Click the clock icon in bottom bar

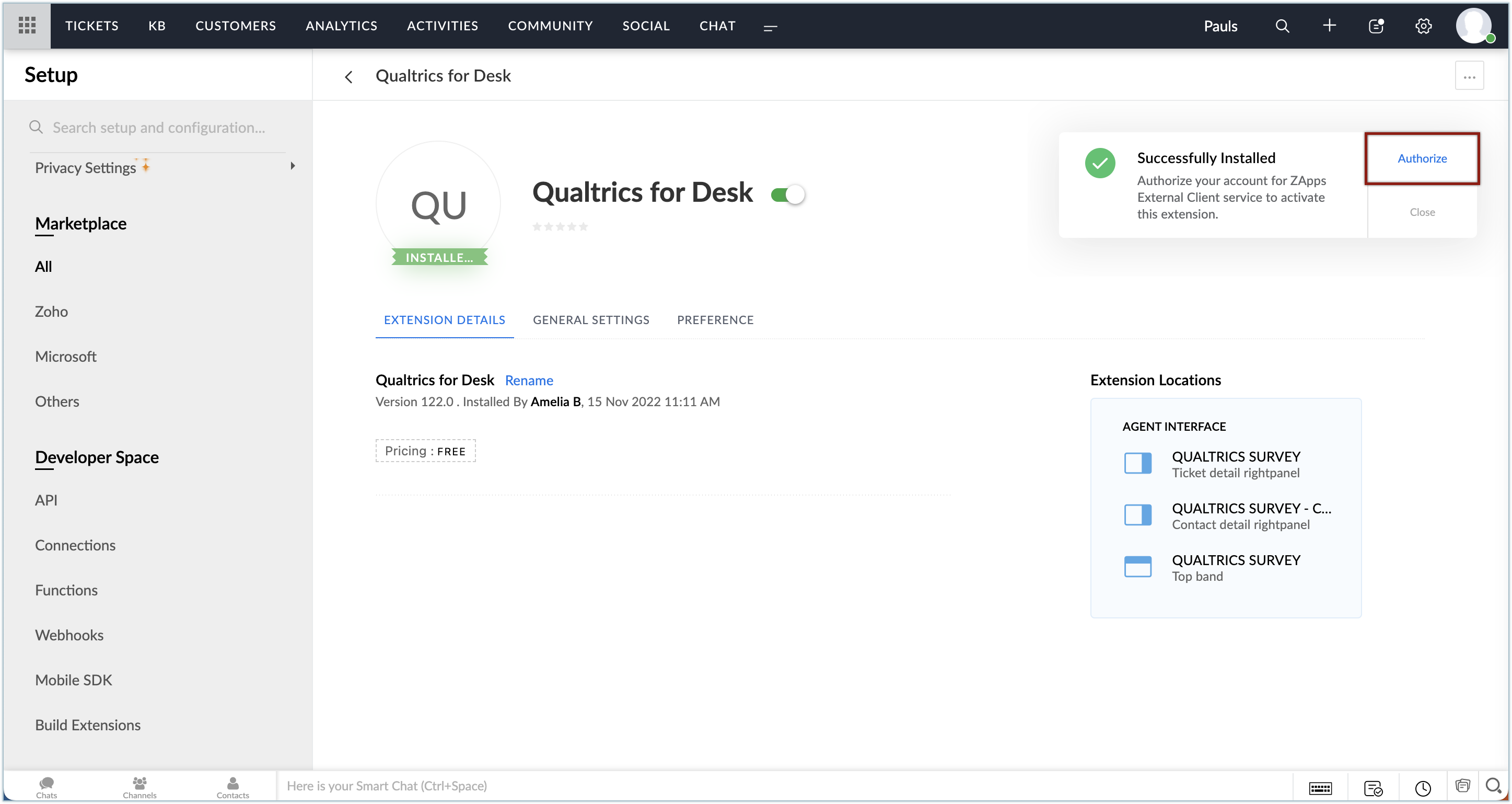point(1423,788)
